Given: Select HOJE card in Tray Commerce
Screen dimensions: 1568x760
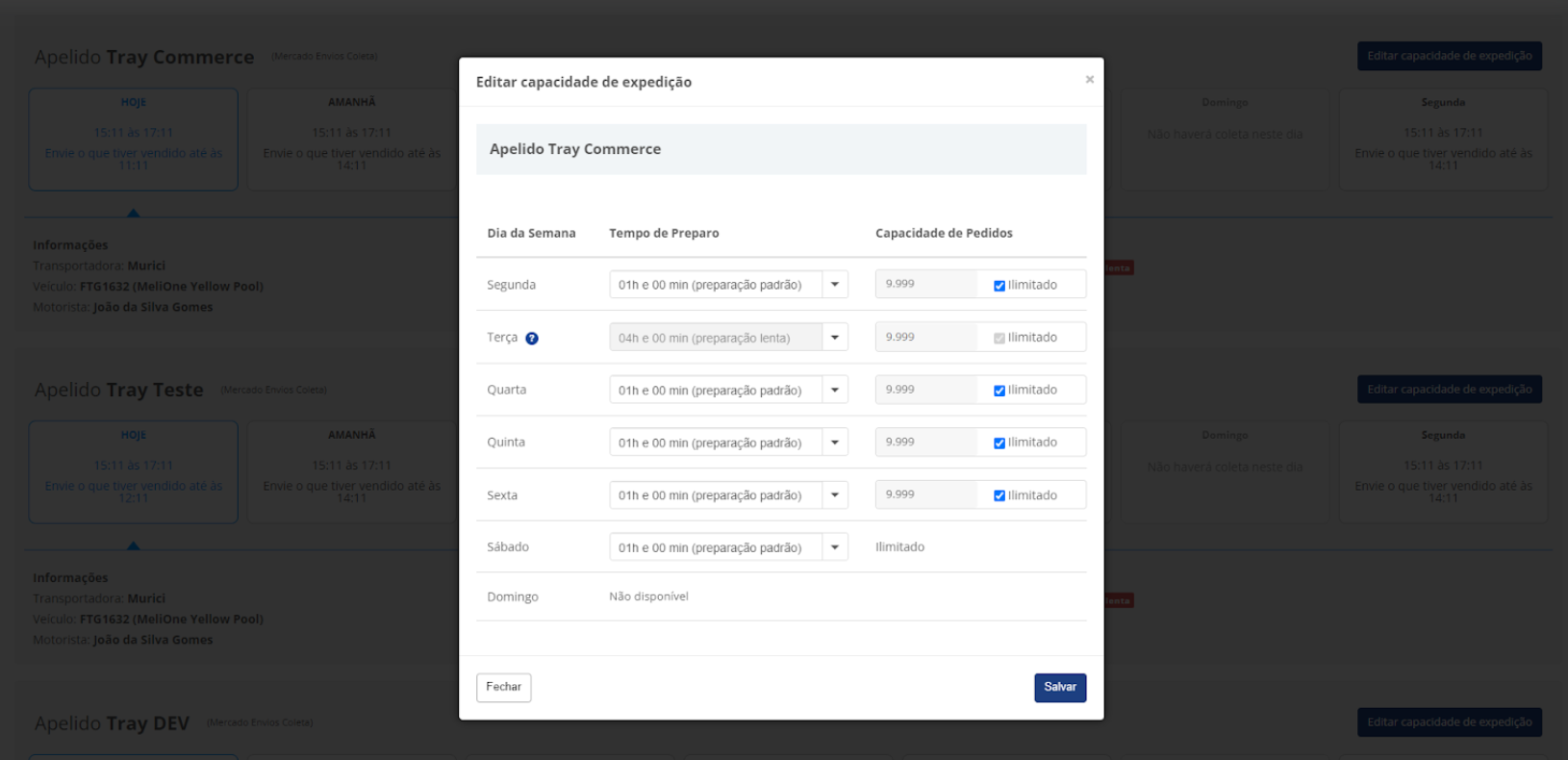Looking at the screenshot, I should [x=134, y=139].
